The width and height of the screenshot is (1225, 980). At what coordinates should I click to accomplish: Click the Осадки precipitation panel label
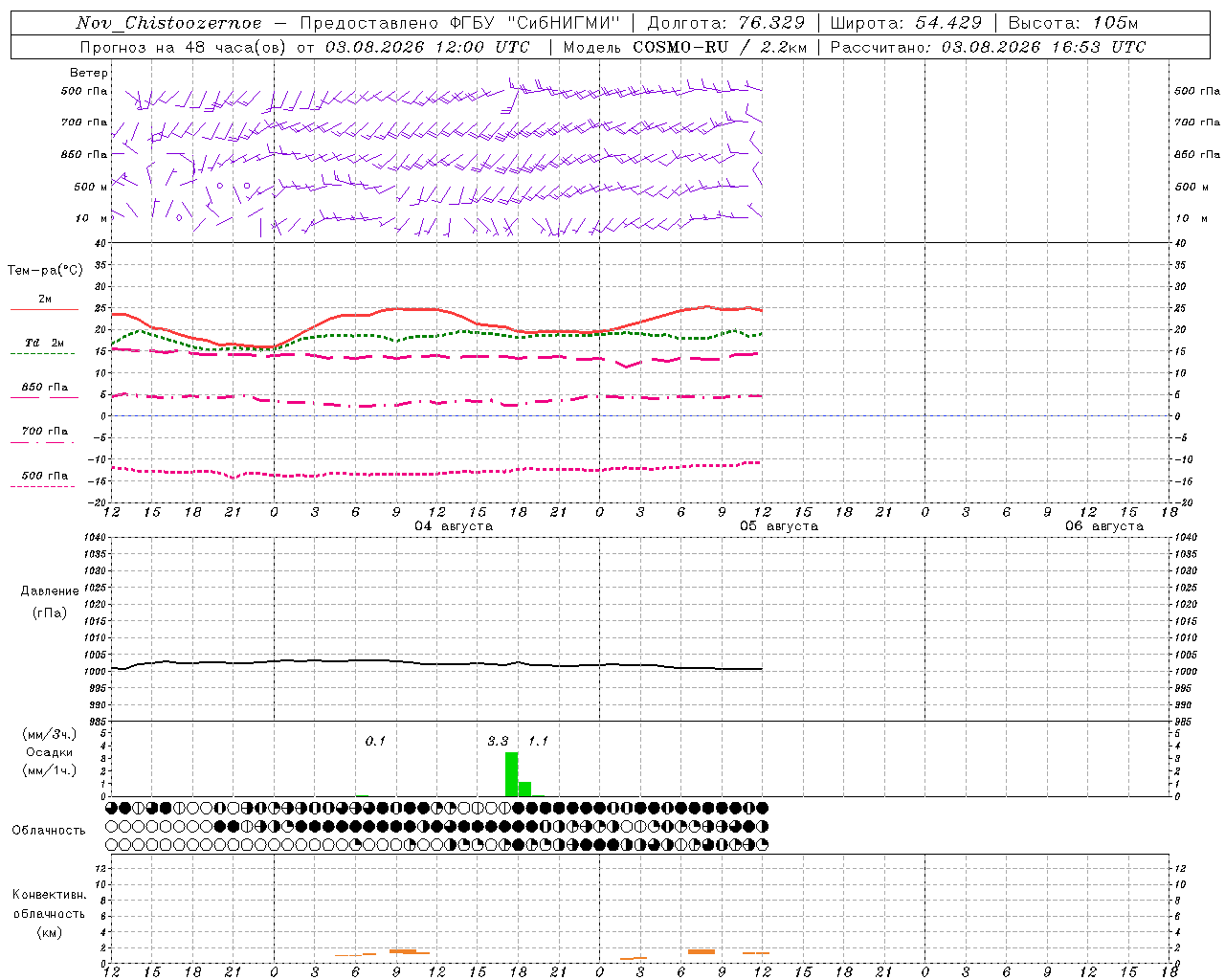coord(50,752)
